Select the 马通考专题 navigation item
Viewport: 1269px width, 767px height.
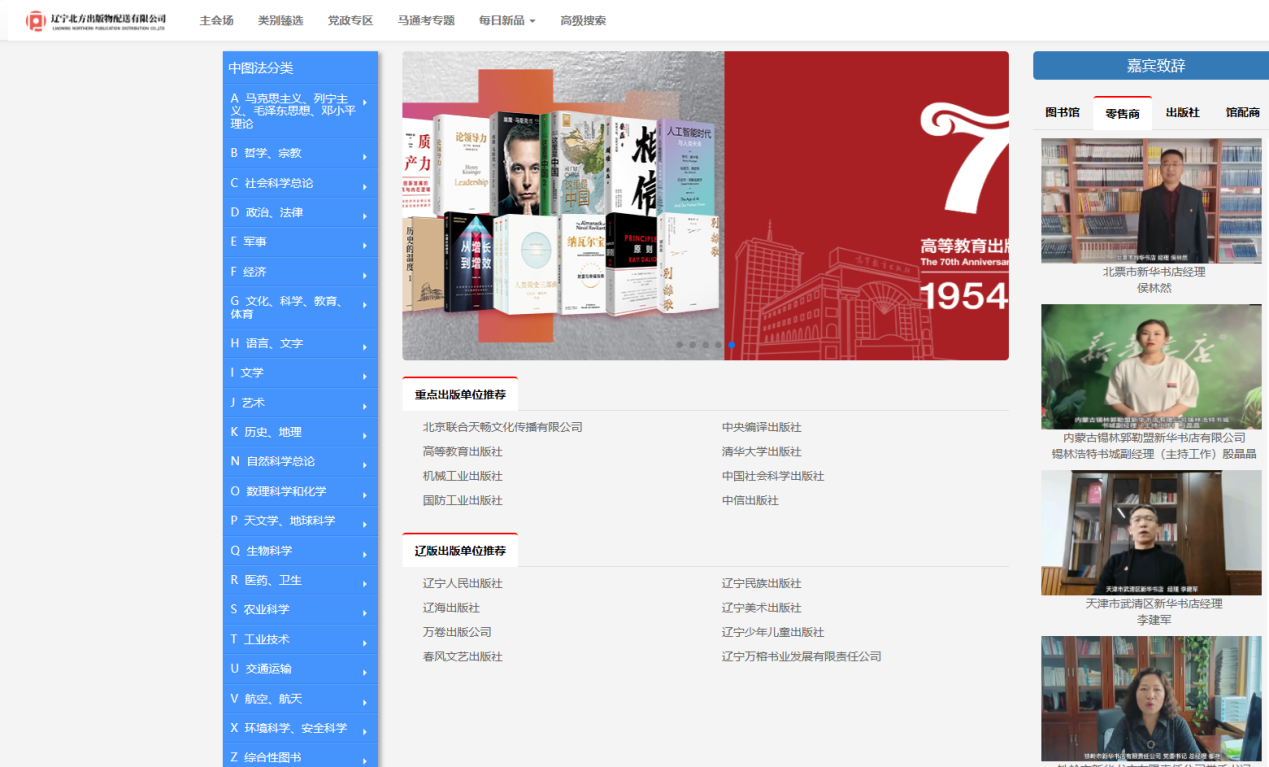[x=426, y=20]
